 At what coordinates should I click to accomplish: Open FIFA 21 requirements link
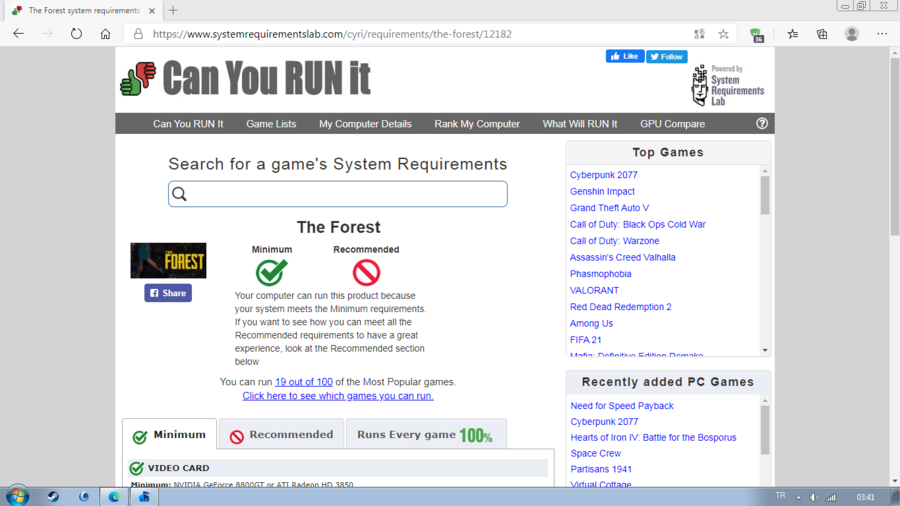click(585, 340)
